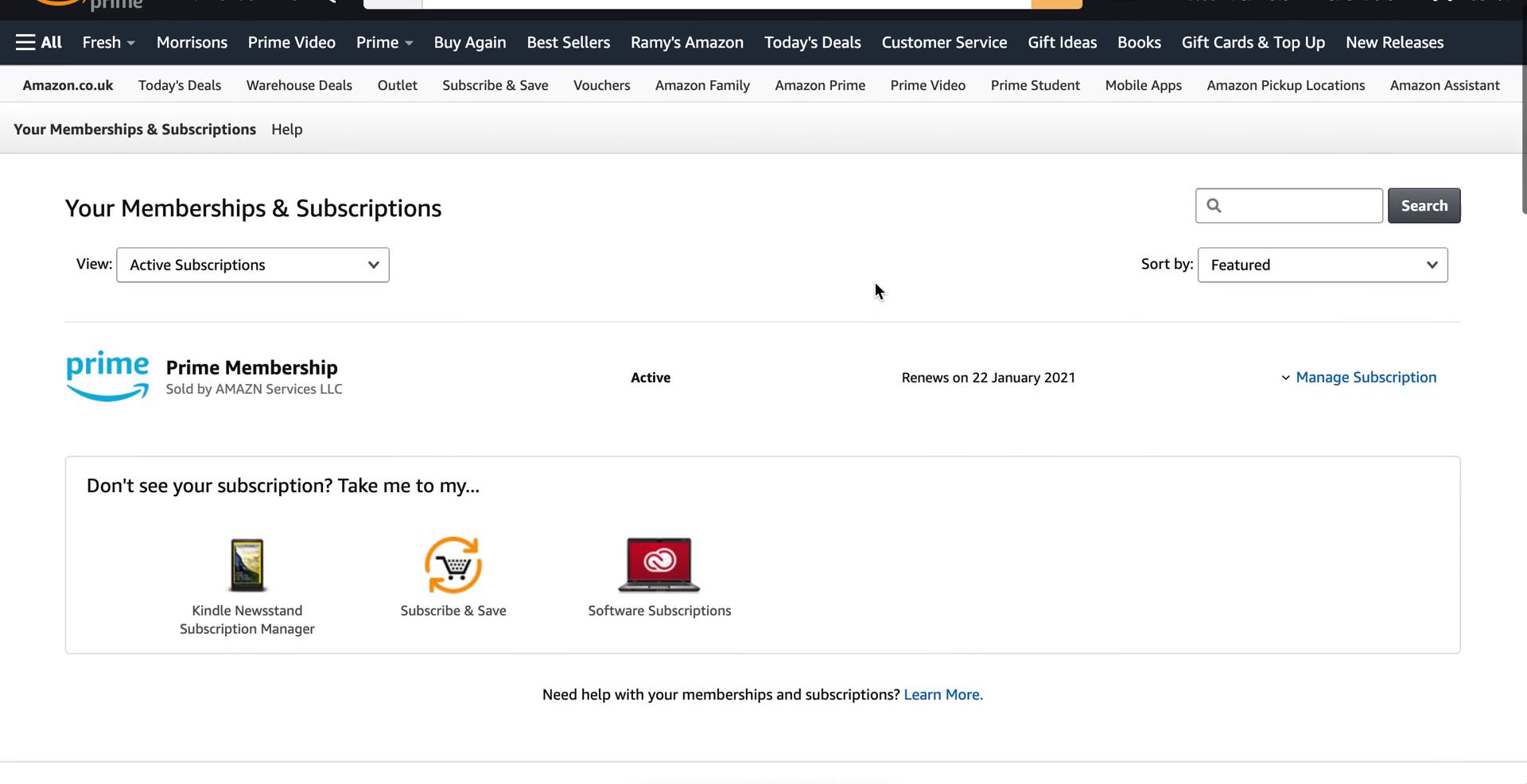Click the Prime Membership title
1527x784 pixels.
click(251, 367)
